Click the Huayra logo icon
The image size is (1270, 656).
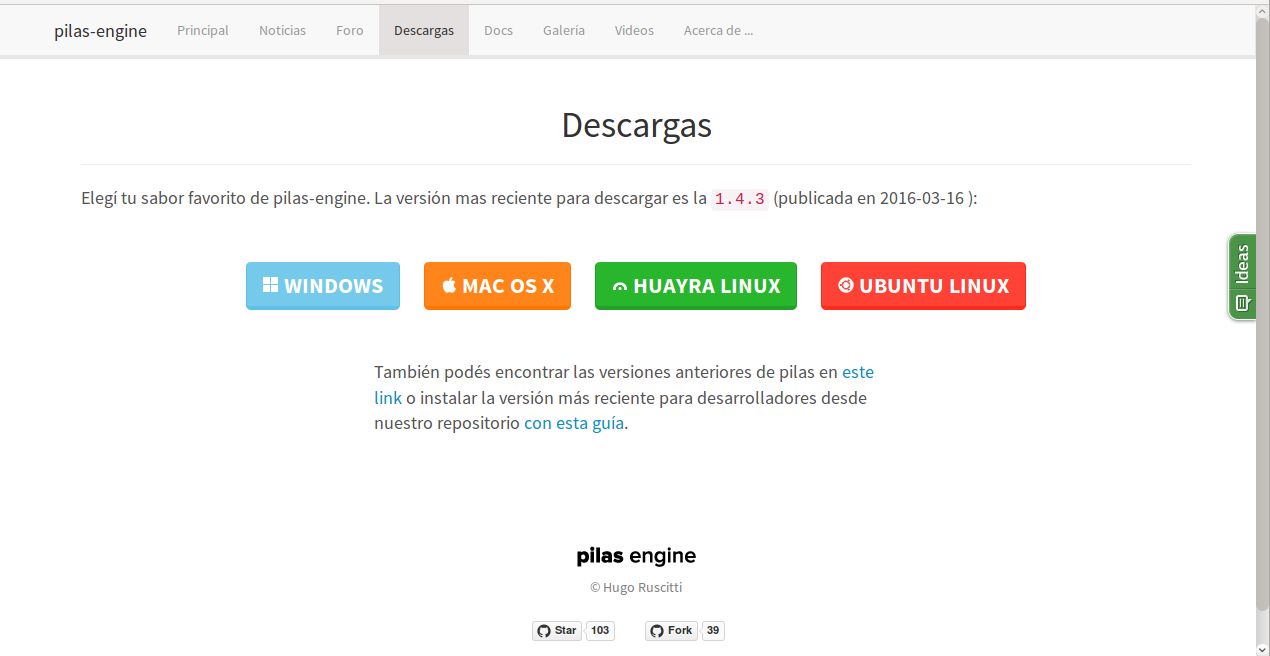[620, 287]
